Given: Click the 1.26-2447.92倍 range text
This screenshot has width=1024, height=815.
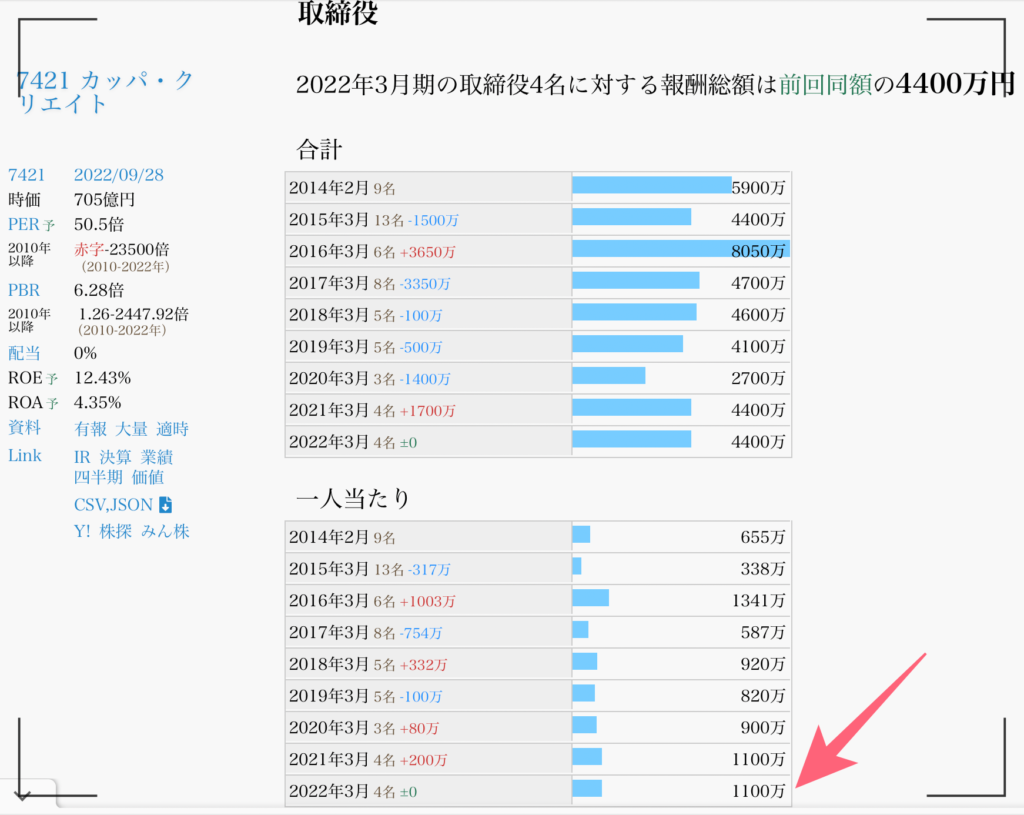Looking at the screenshot, I should (x=133, y=314).
